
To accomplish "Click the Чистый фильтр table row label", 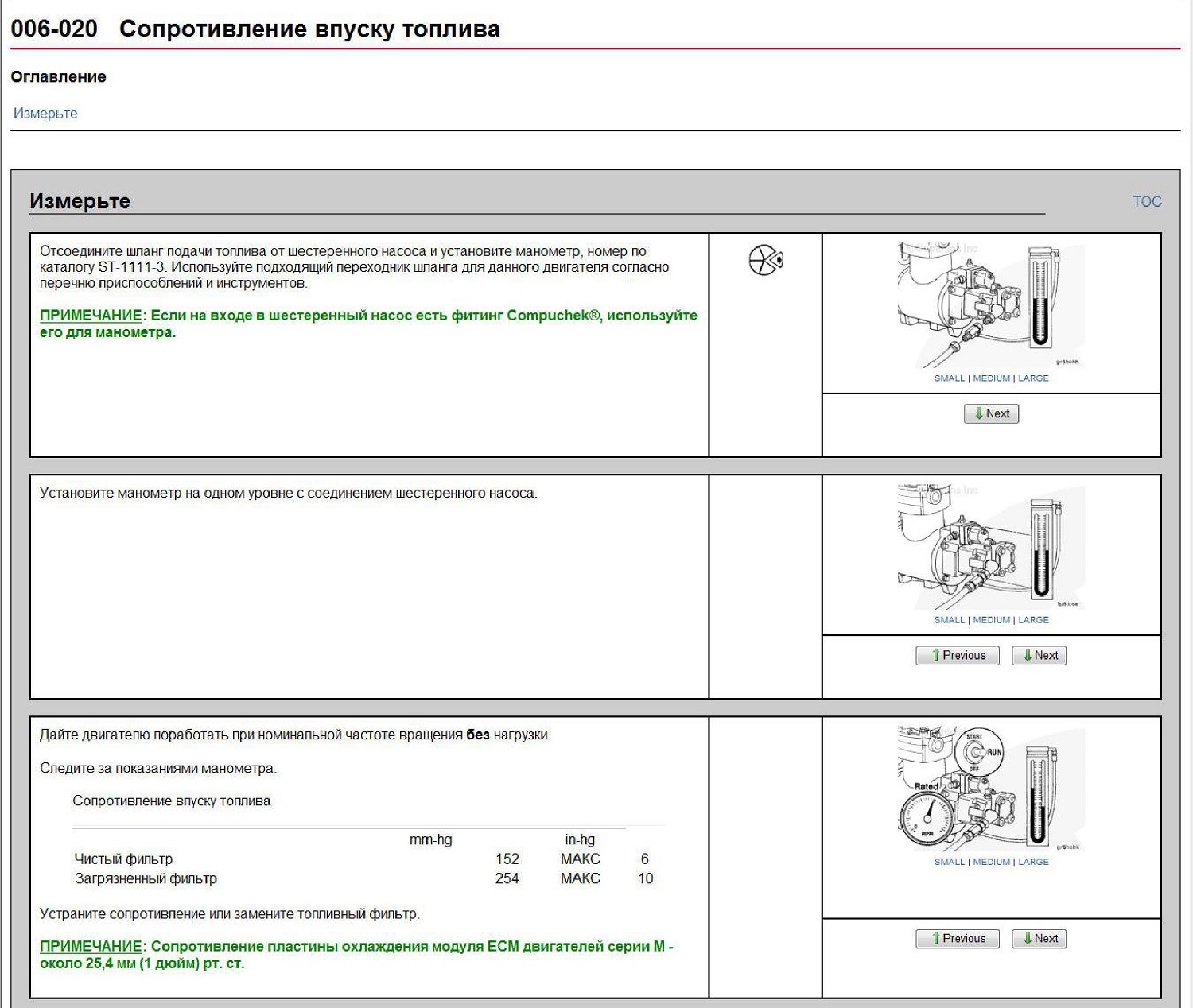I will [x=123, y=859].
